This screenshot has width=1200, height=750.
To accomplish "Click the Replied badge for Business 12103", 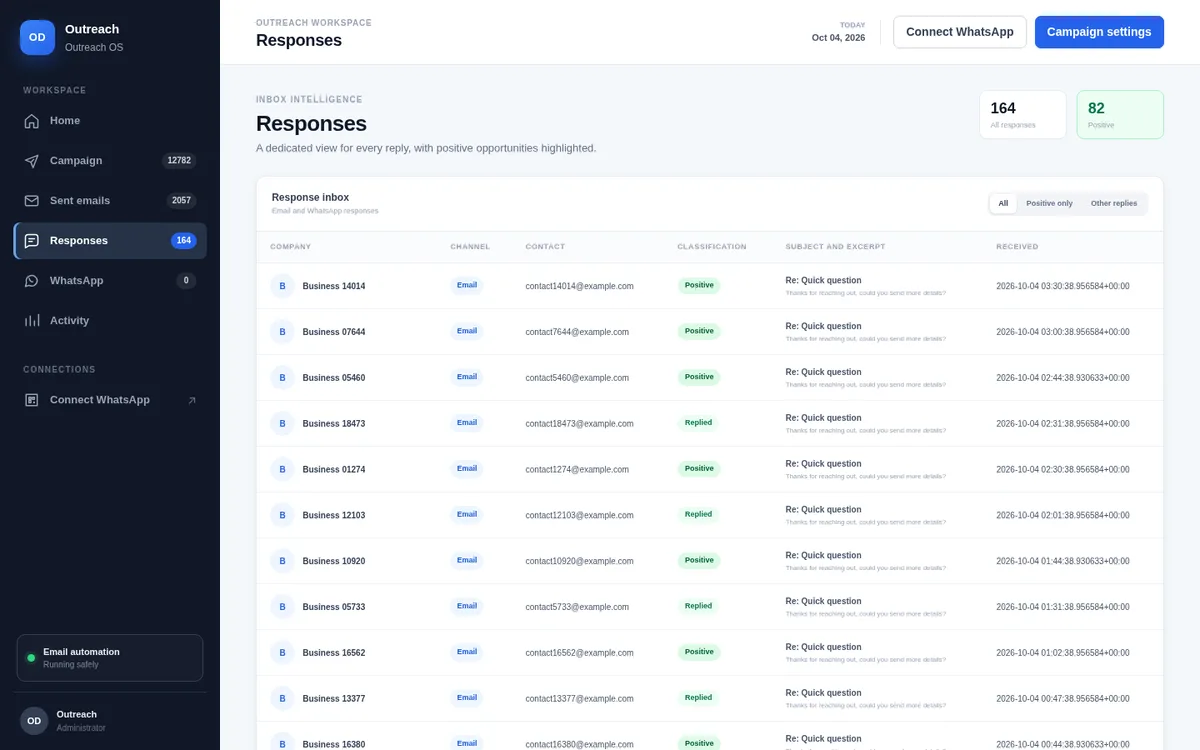I will coord(699,515).
